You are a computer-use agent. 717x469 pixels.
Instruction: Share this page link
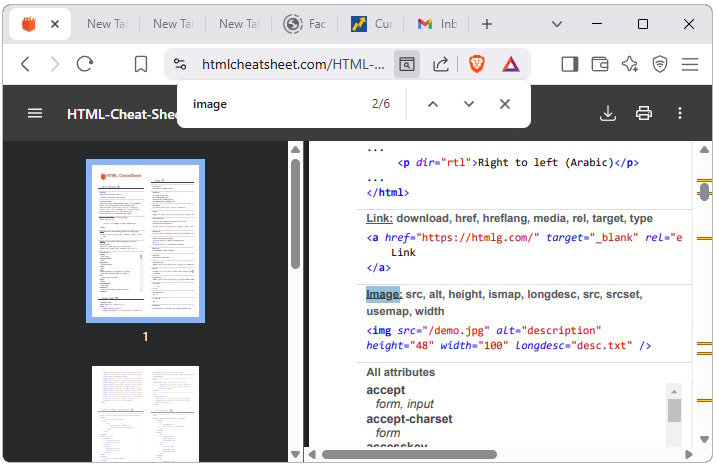pos(441,64)
